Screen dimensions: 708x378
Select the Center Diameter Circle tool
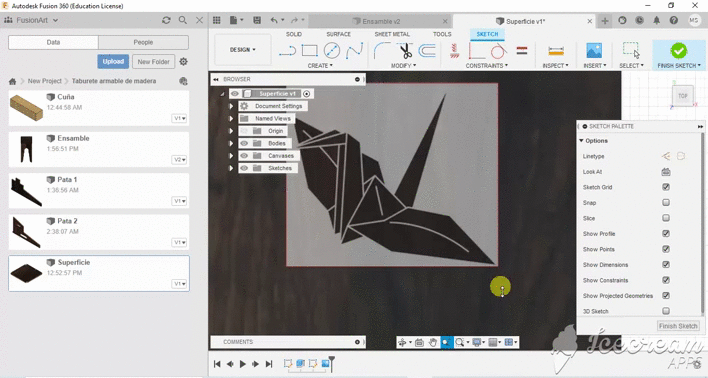coord(332,50)
